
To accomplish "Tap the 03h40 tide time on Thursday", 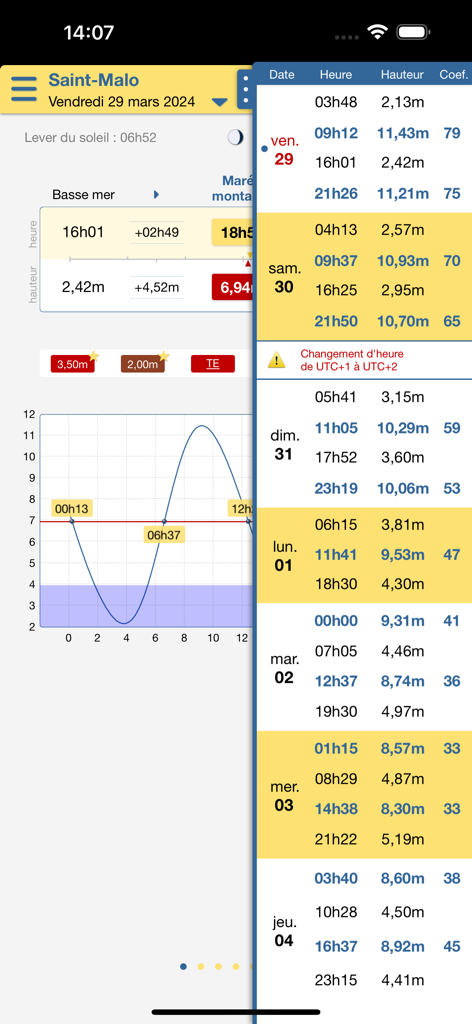I will pos(336,878).
